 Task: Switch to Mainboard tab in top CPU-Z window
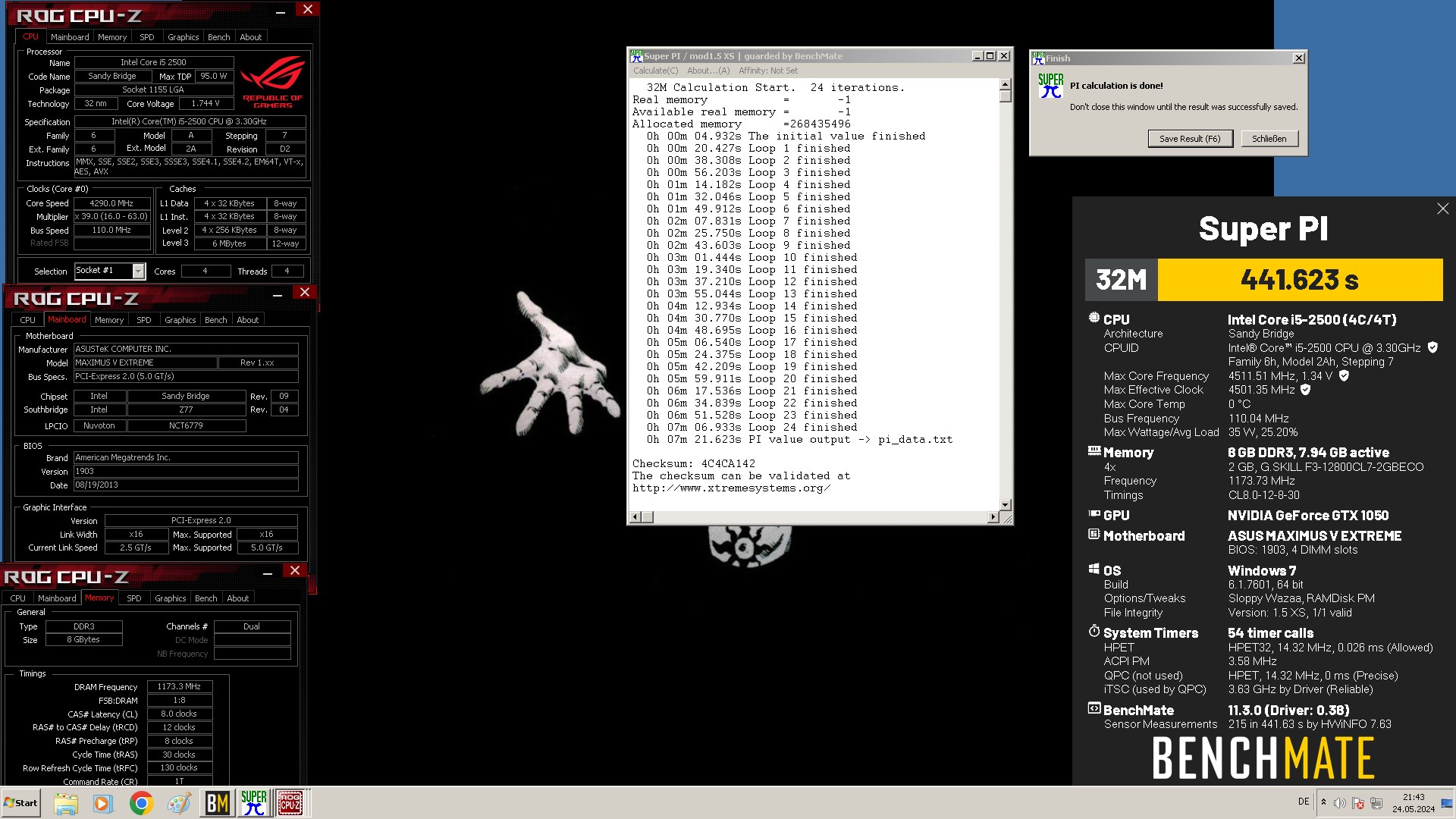point(70,37)
